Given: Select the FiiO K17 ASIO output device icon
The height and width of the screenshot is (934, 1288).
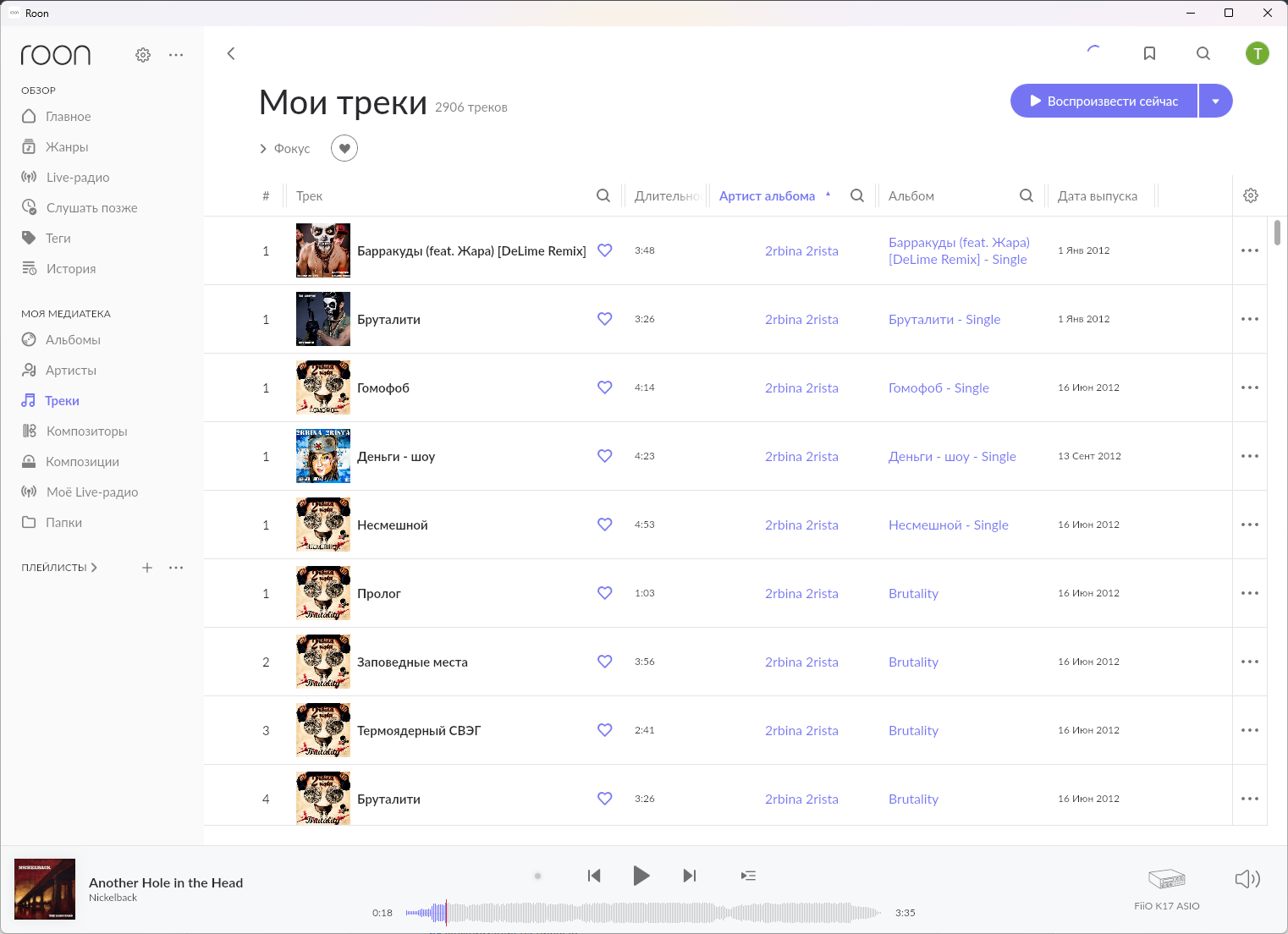Looking at the screenshot, I should pos(1167,879).
